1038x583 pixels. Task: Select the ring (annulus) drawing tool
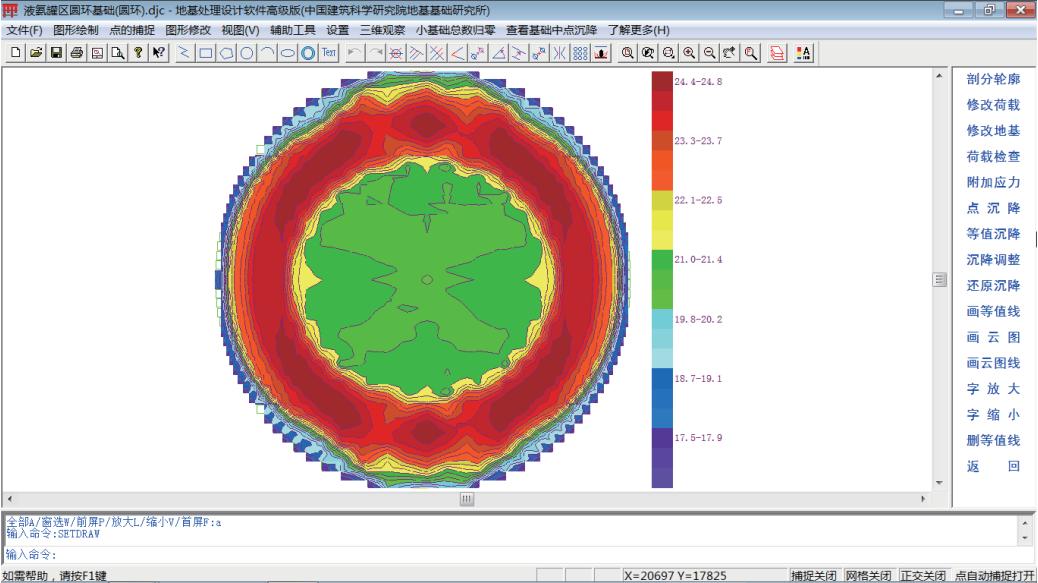point(308,51)
